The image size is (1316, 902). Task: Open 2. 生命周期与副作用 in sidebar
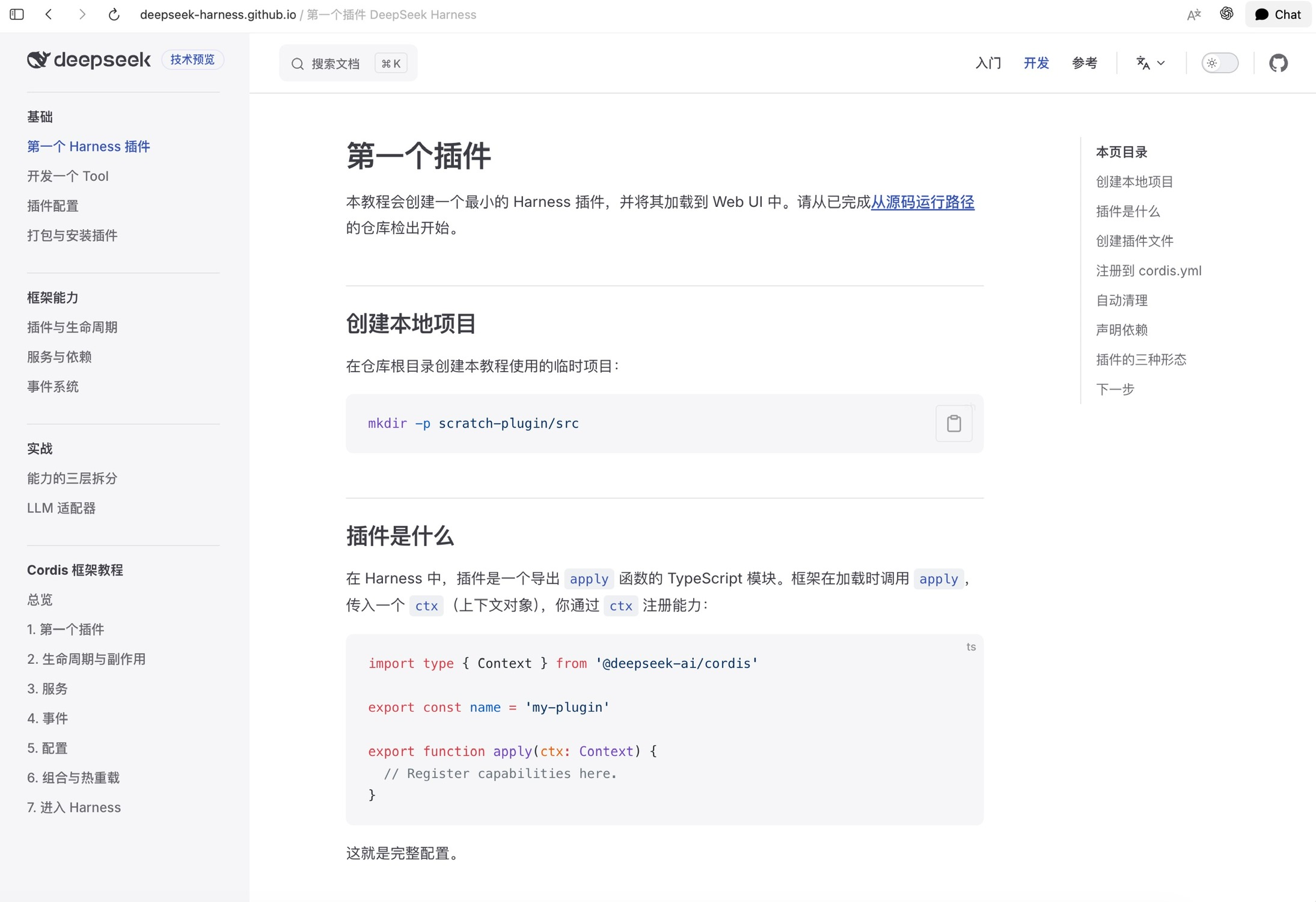[87, 659]
